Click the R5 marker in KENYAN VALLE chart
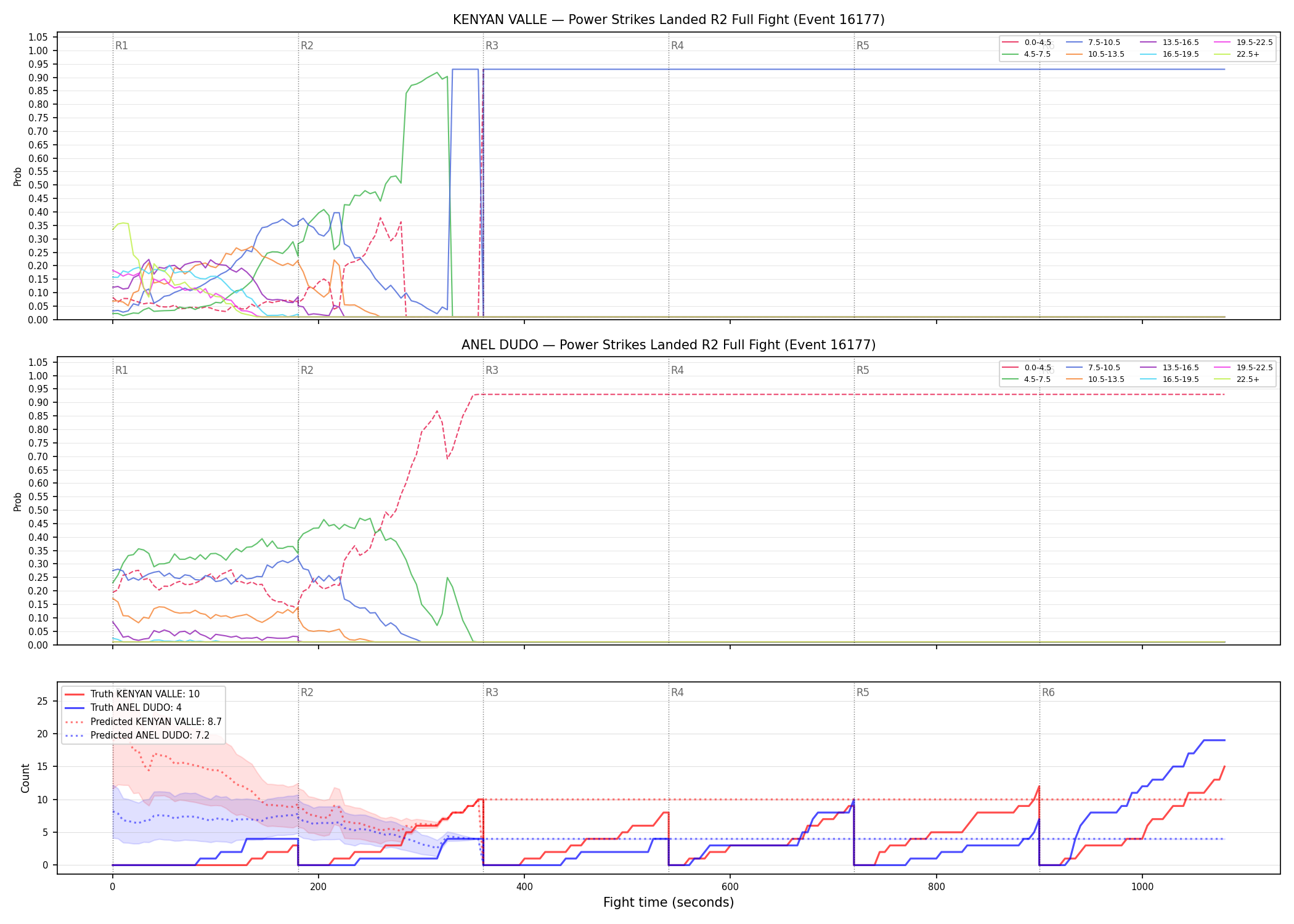This screenshot has height=924, width=1294. click(863, 46)
